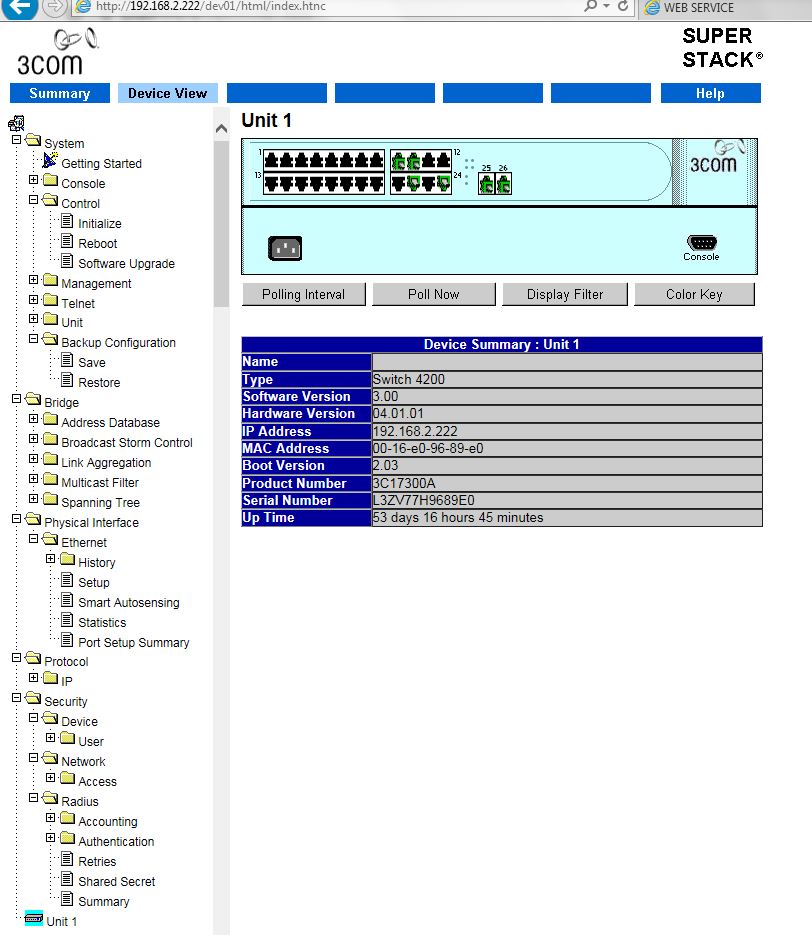This screenshot has height=935, width=812.
Task: Switch to the Device View tab
Action: [x=168, y=93]
